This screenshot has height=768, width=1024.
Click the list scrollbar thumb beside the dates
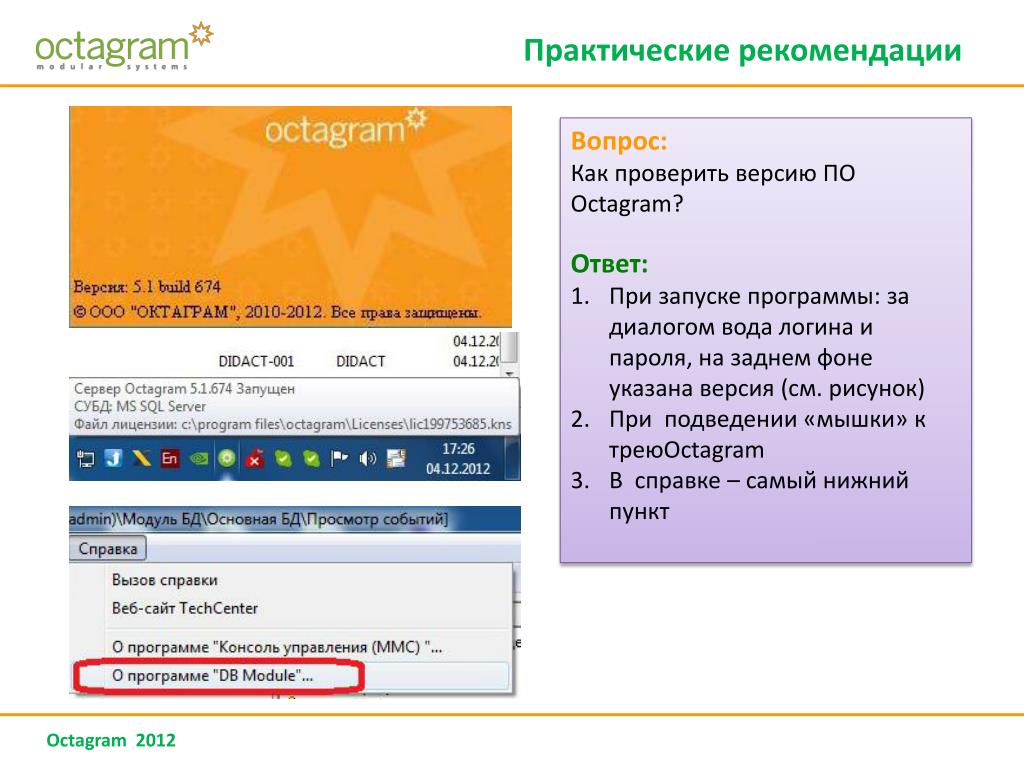tap(511, 347)
